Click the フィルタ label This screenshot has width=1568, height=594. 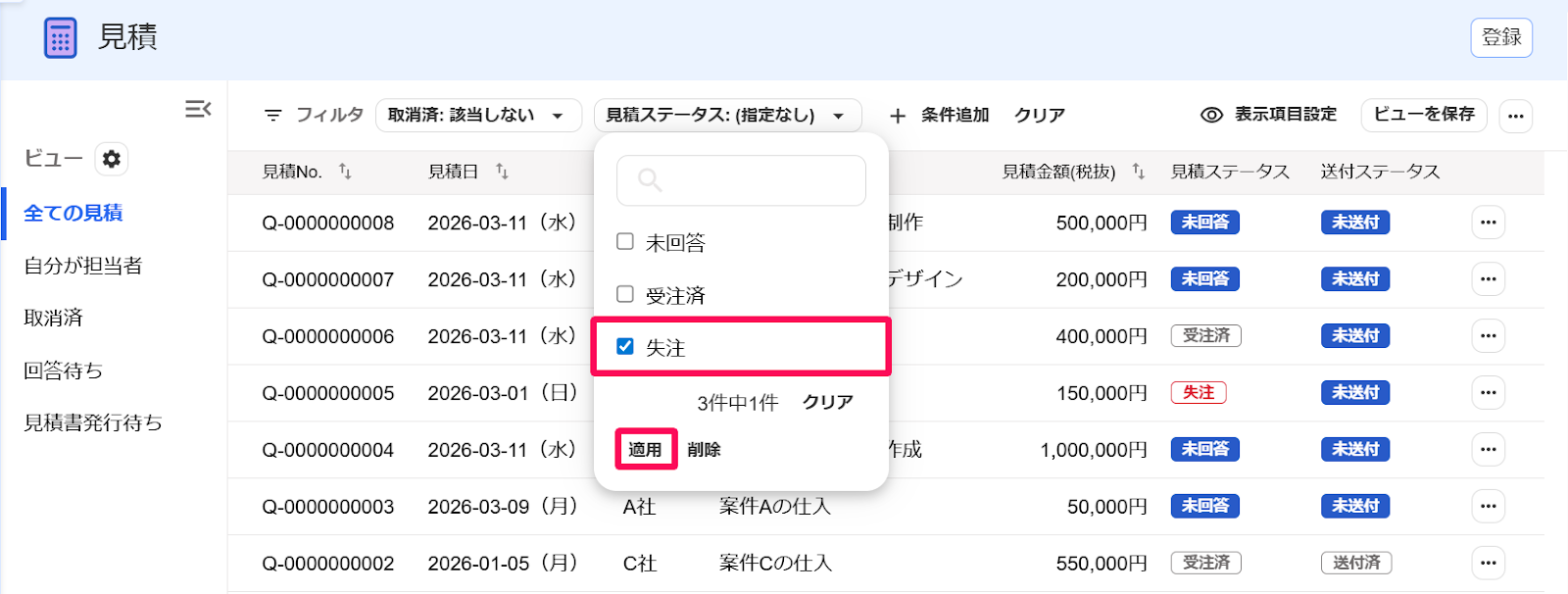[x=330, y=115]
